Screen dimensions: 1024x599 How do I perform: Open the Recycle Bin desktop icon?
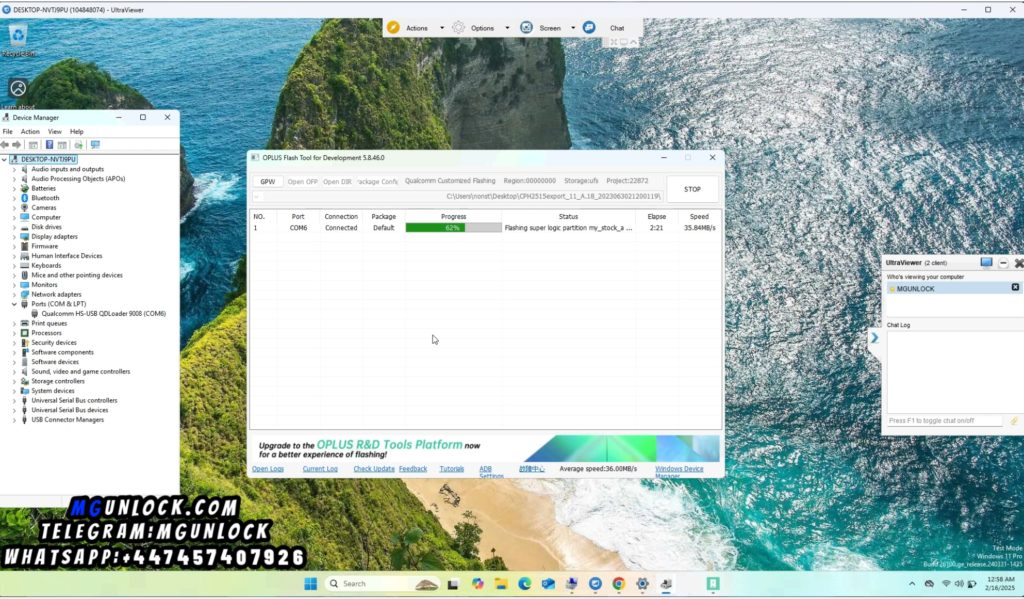[x=18, y=39]
